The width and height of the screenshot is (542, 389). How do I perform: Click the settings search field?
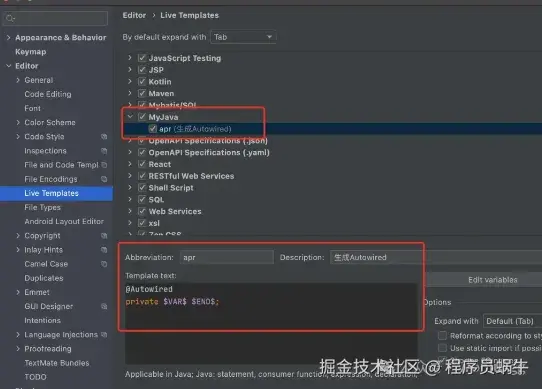[55, 18]
